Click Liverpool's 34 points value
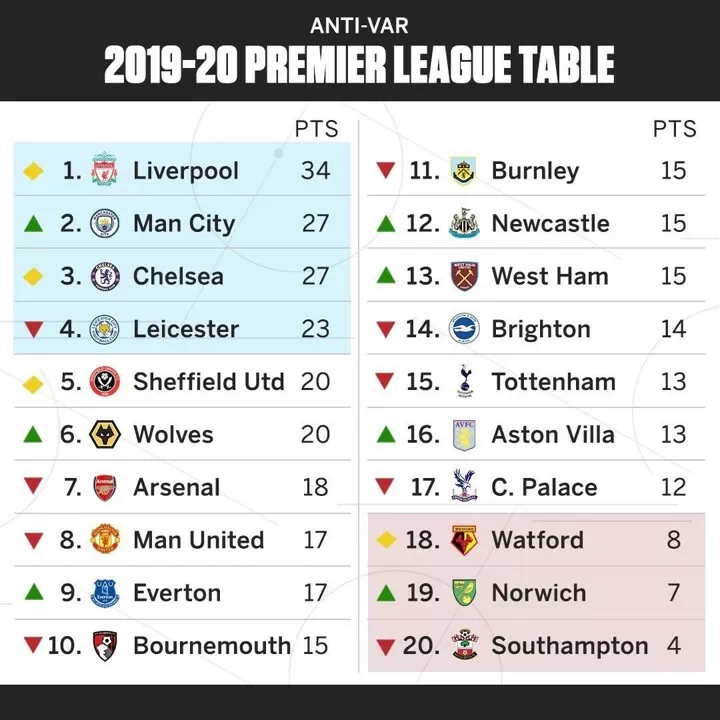 [315, 170]
